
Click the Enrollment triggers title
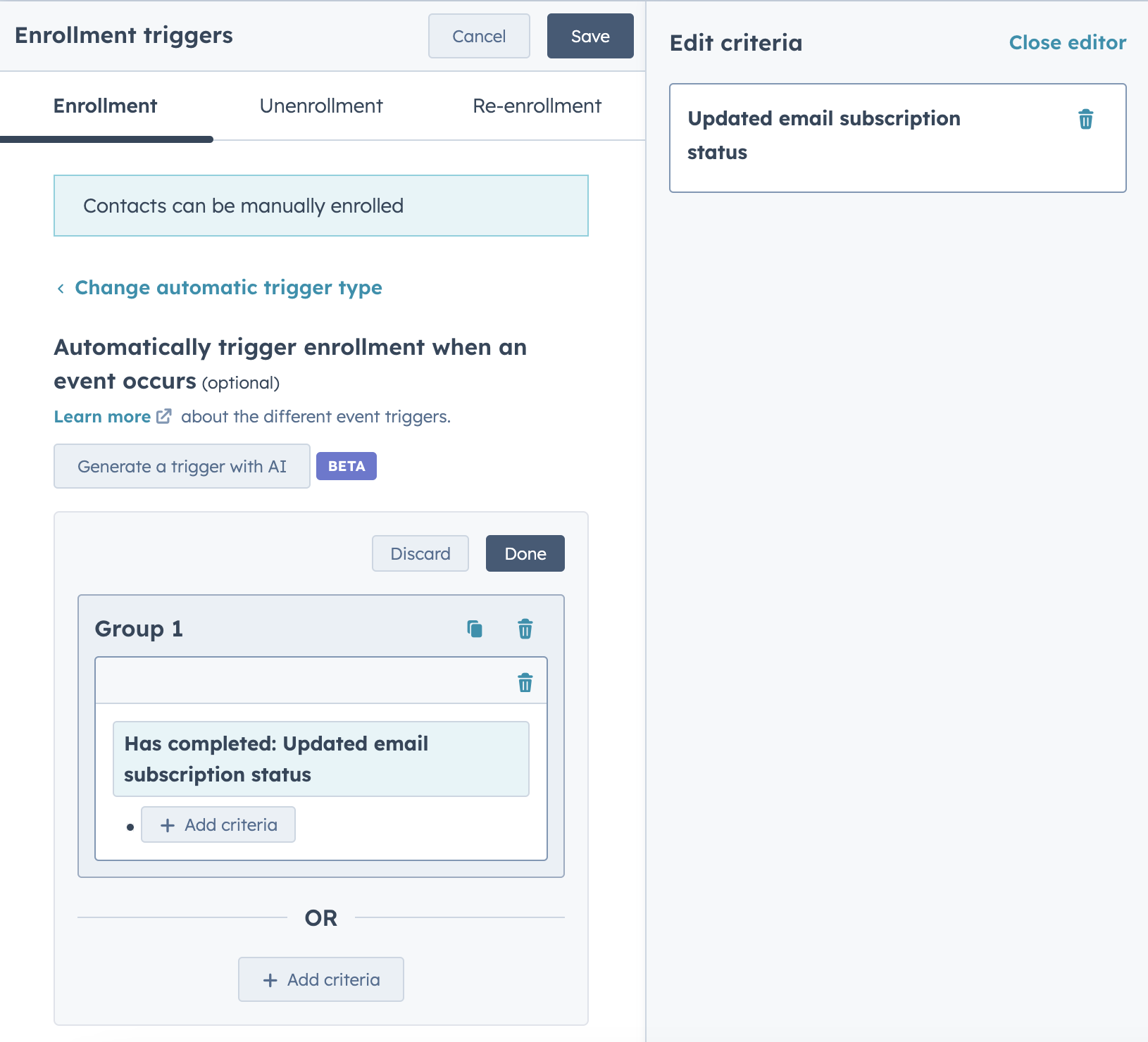124,35
